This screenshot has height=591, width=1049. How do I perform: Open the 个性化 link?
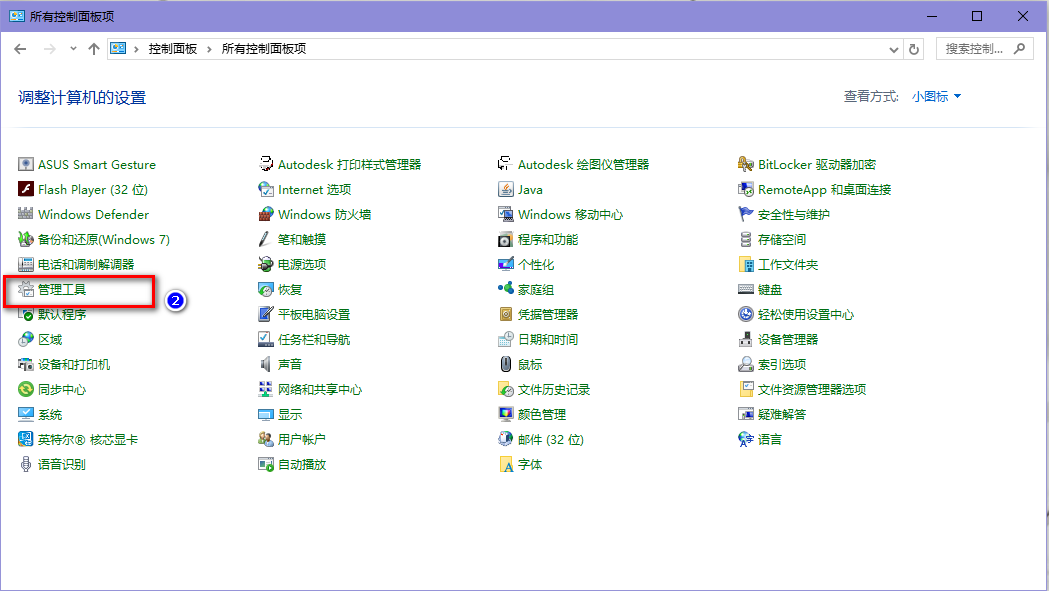pyautogui.click(x=536, y=264)
